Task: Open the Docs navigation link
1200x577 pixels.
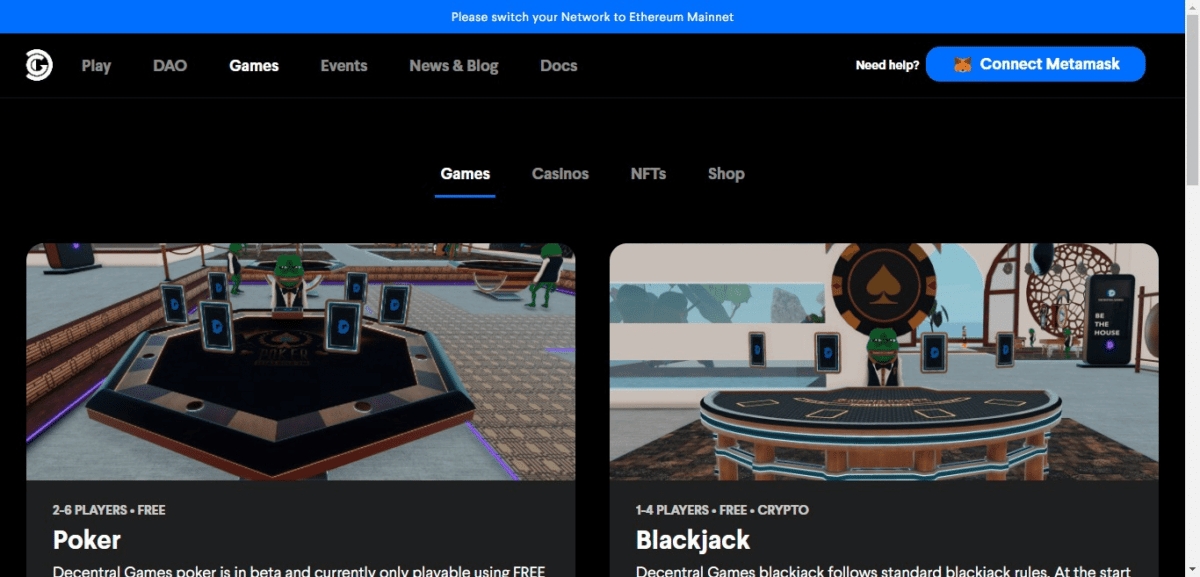Action: pyautogui.click(x=558, y=66)
